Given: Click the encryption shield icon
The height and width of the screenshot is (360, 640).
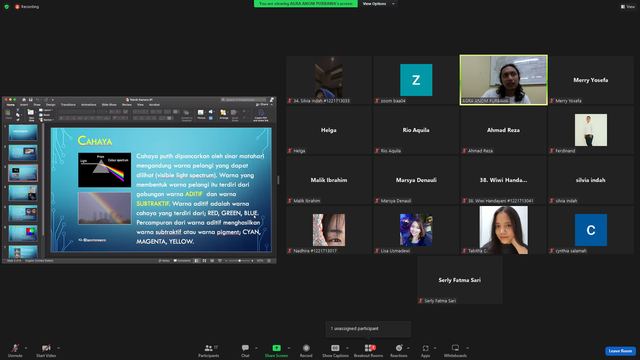Looking at the screenshot, I should [x=7, y=7].
